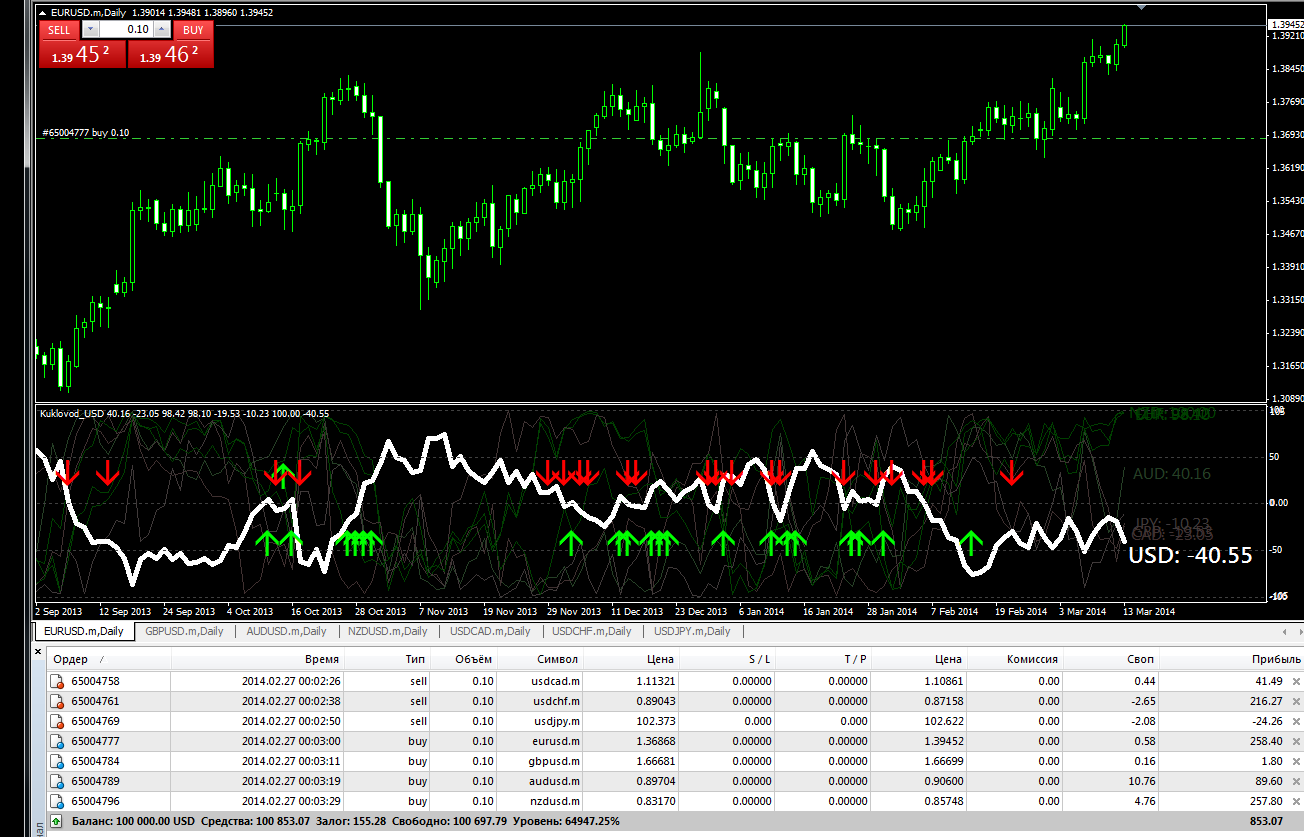
Task: Increase volume with the up arrow
Action: pos(163,30)
